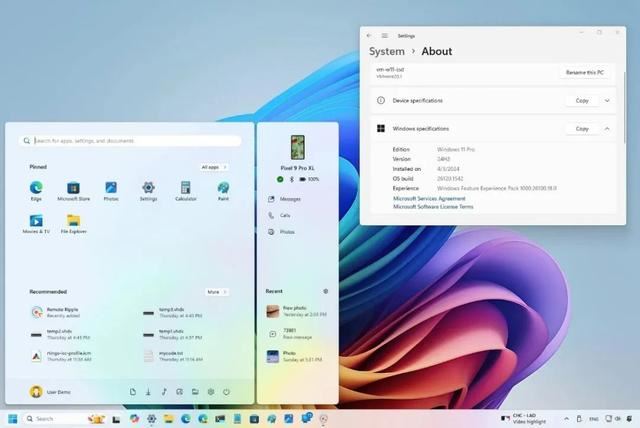This screenshot has height=428, width=640.
Task: Launch Calculator pinned app
Action: 186,191
